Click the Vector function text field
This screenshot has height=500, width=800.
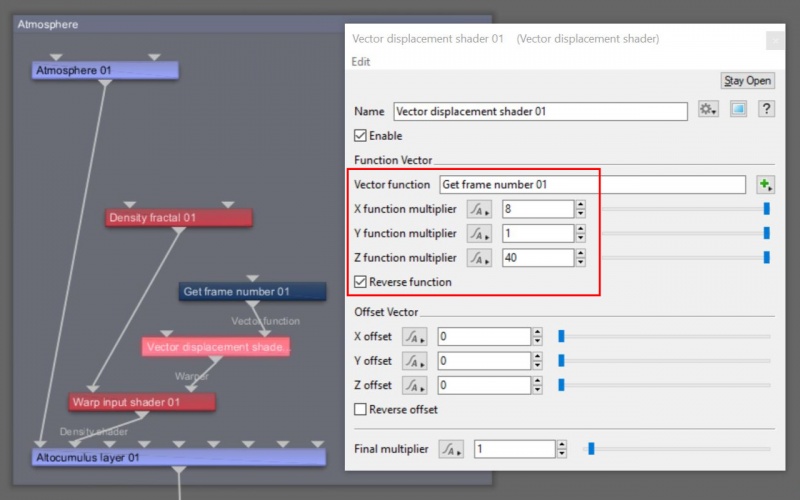(x=592, y=185)
